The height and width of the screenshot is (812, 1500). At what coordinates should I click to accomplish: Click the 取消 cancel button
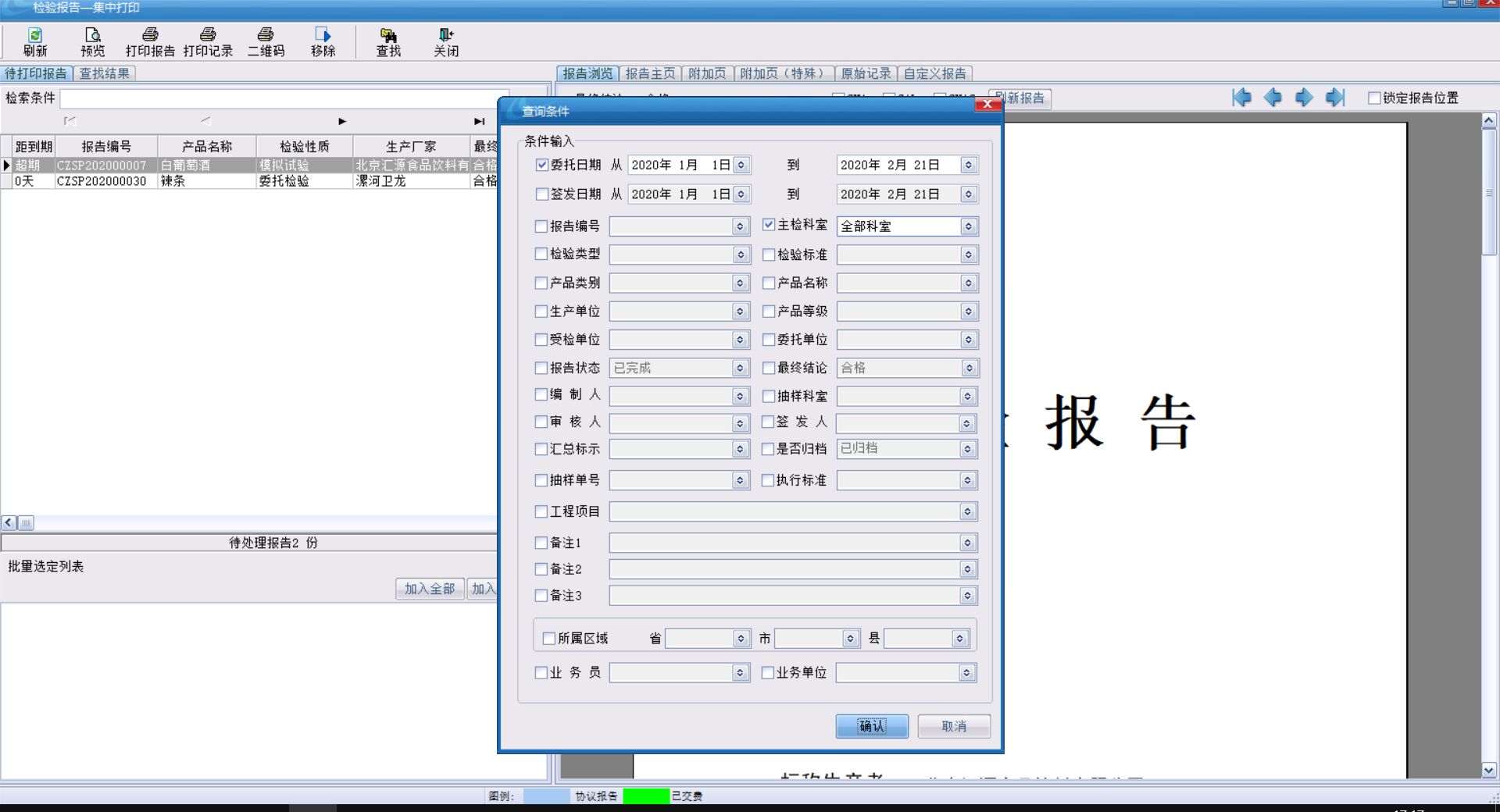pos(954,726)
